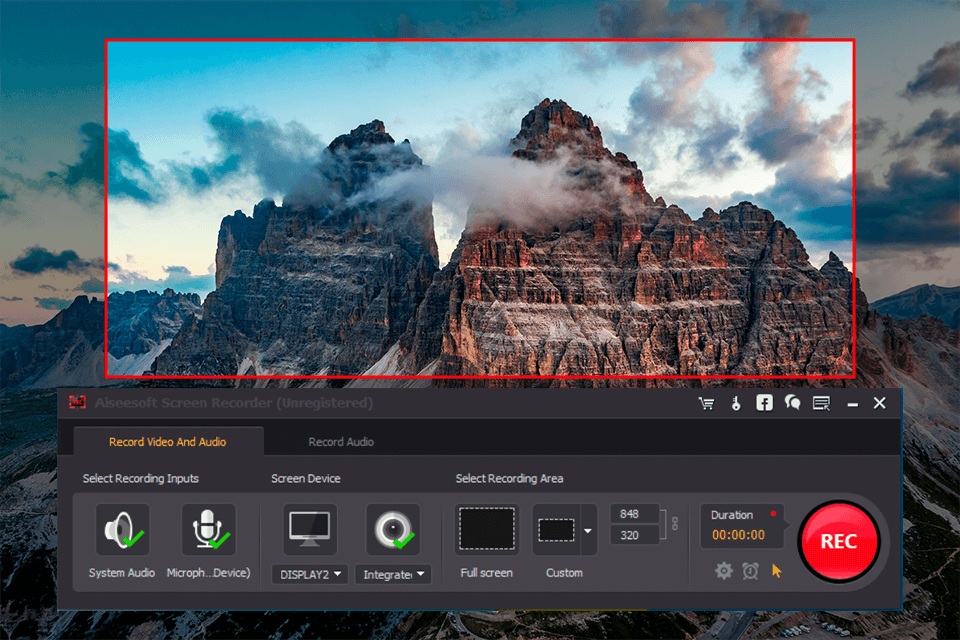This screenshot has width=960, height=640.
Task: Click the width field showing 848
Action: click(x=634, y=514)
